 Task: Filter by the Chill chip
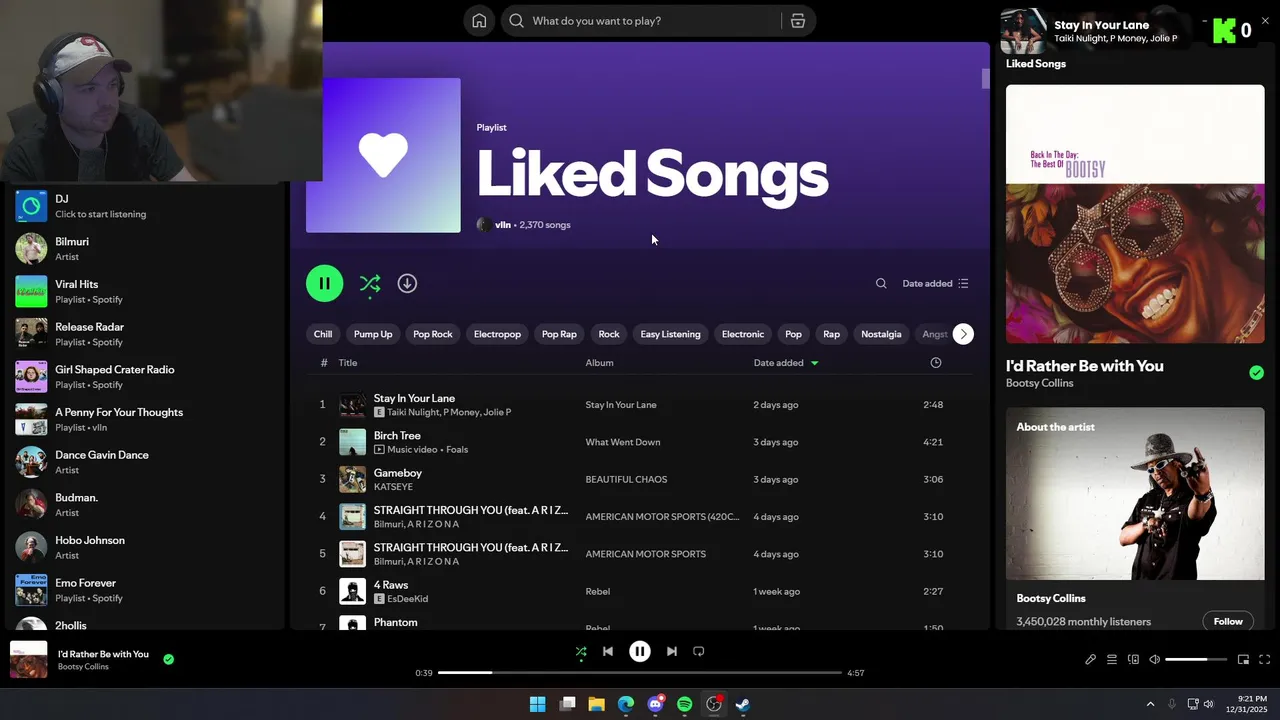click(x=323, y=334)
